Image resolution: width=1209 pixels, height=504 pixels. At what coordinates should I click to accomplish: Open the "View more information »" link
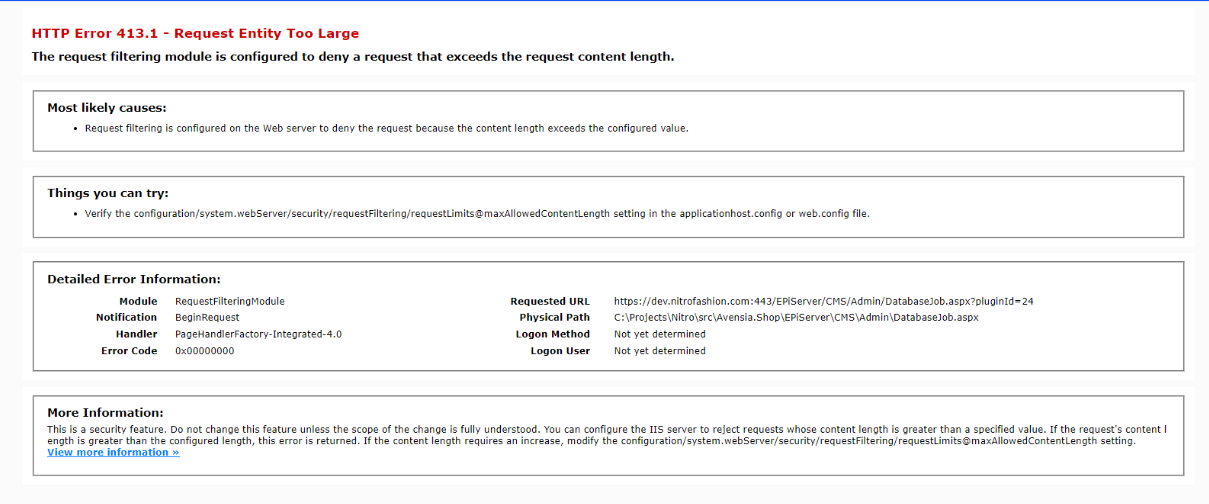click(x=113, y=452)
